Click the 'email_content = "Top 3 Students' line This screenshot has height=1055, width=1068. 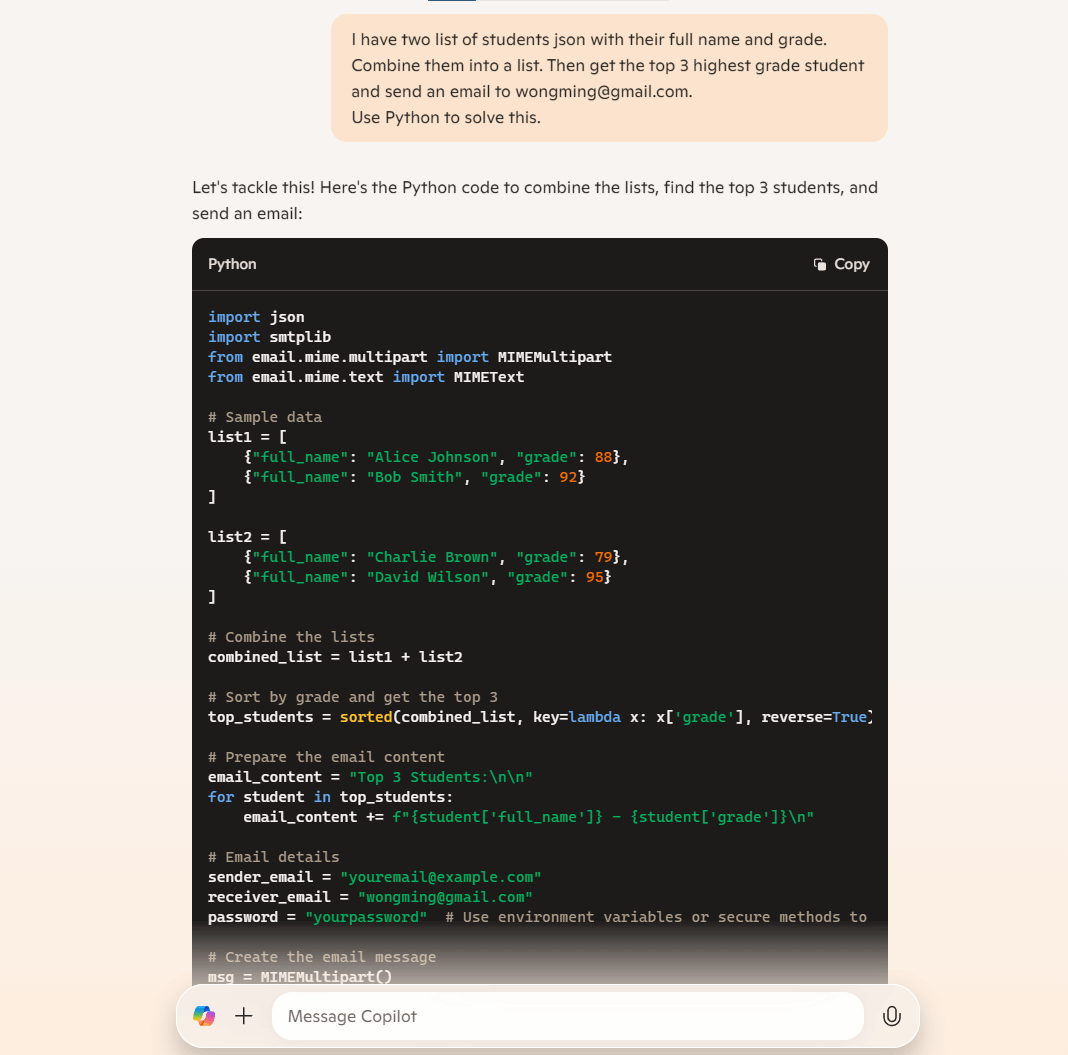[371, 777]
